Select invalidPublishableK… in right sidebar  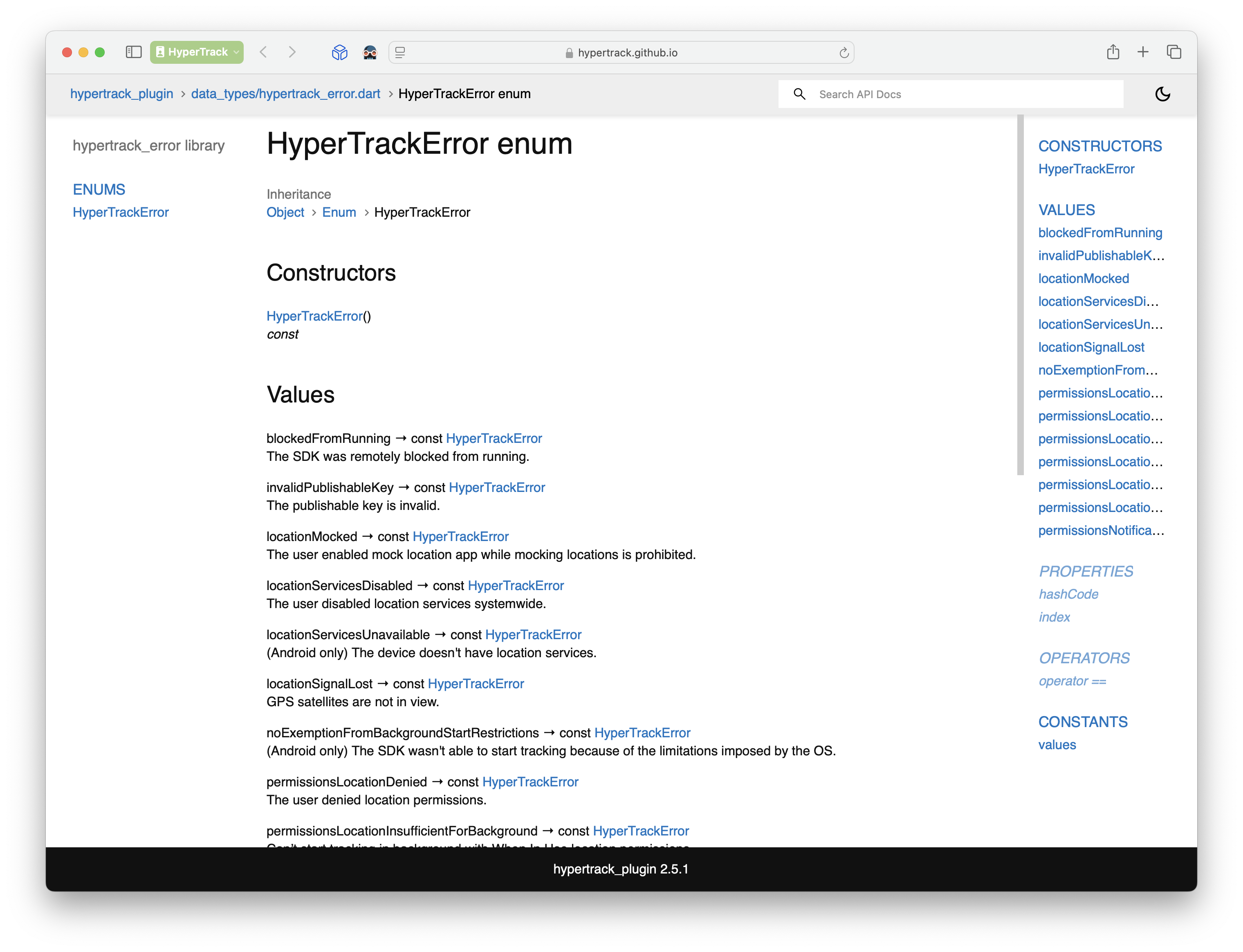click(x=1102, y=256)
